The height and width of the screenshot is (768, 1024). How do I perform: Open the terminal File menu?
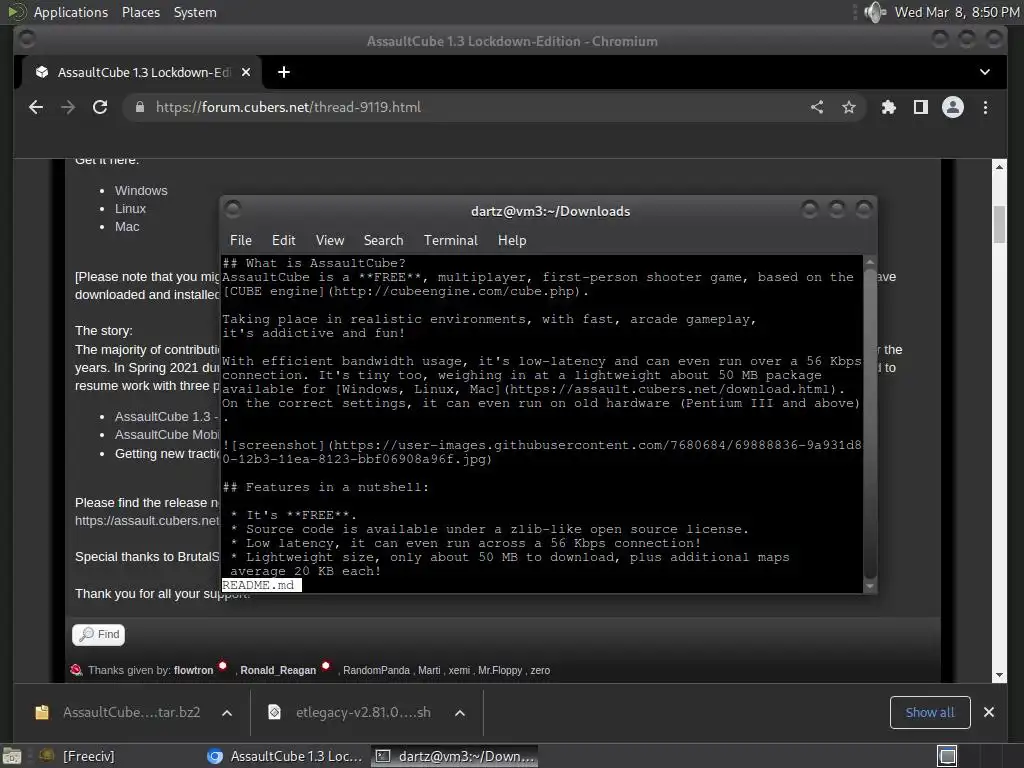[x=241, y=240]
